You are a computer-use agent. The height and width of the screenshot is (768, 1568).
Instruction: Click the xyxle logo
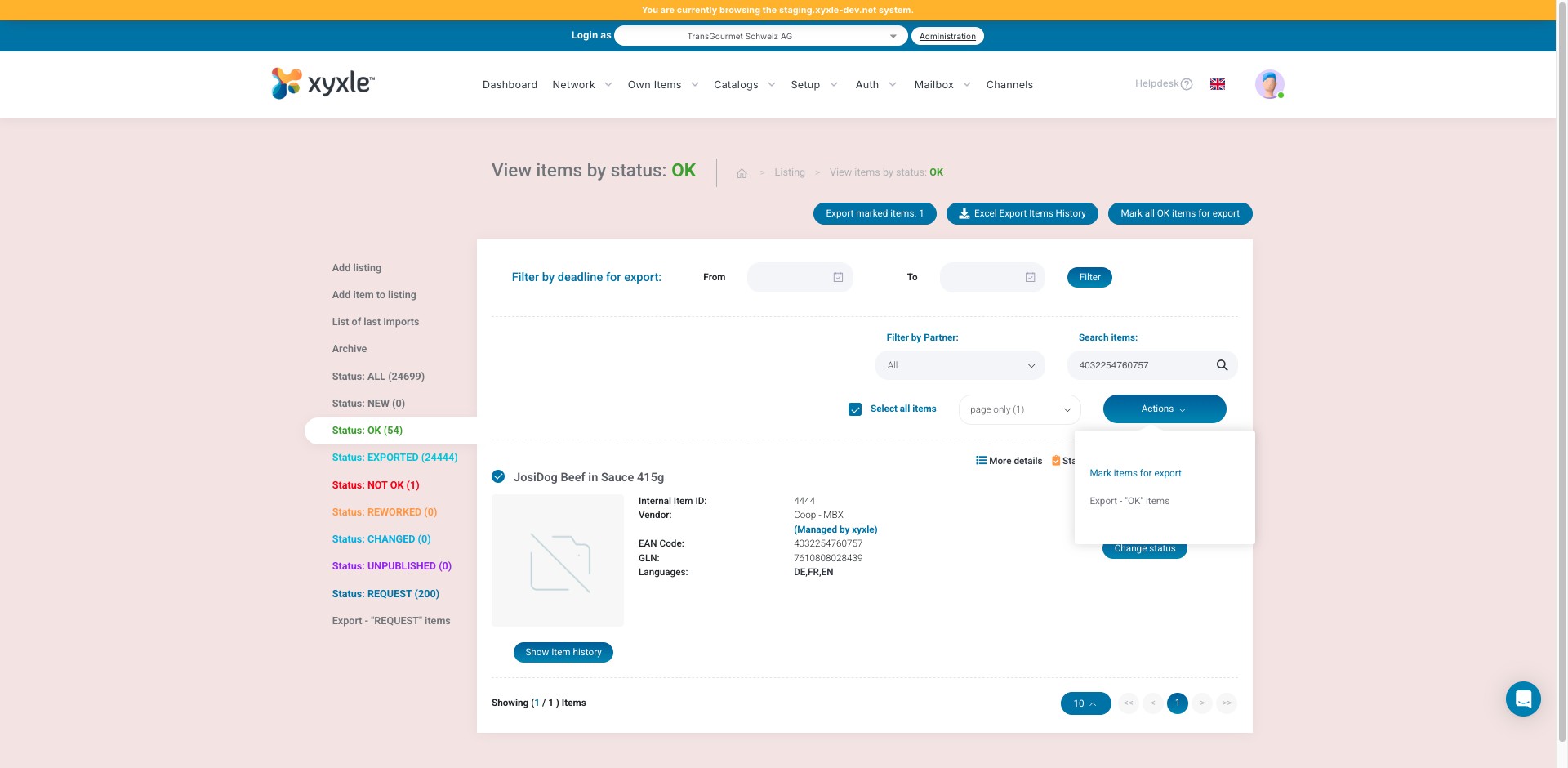[x=323, y=83]
